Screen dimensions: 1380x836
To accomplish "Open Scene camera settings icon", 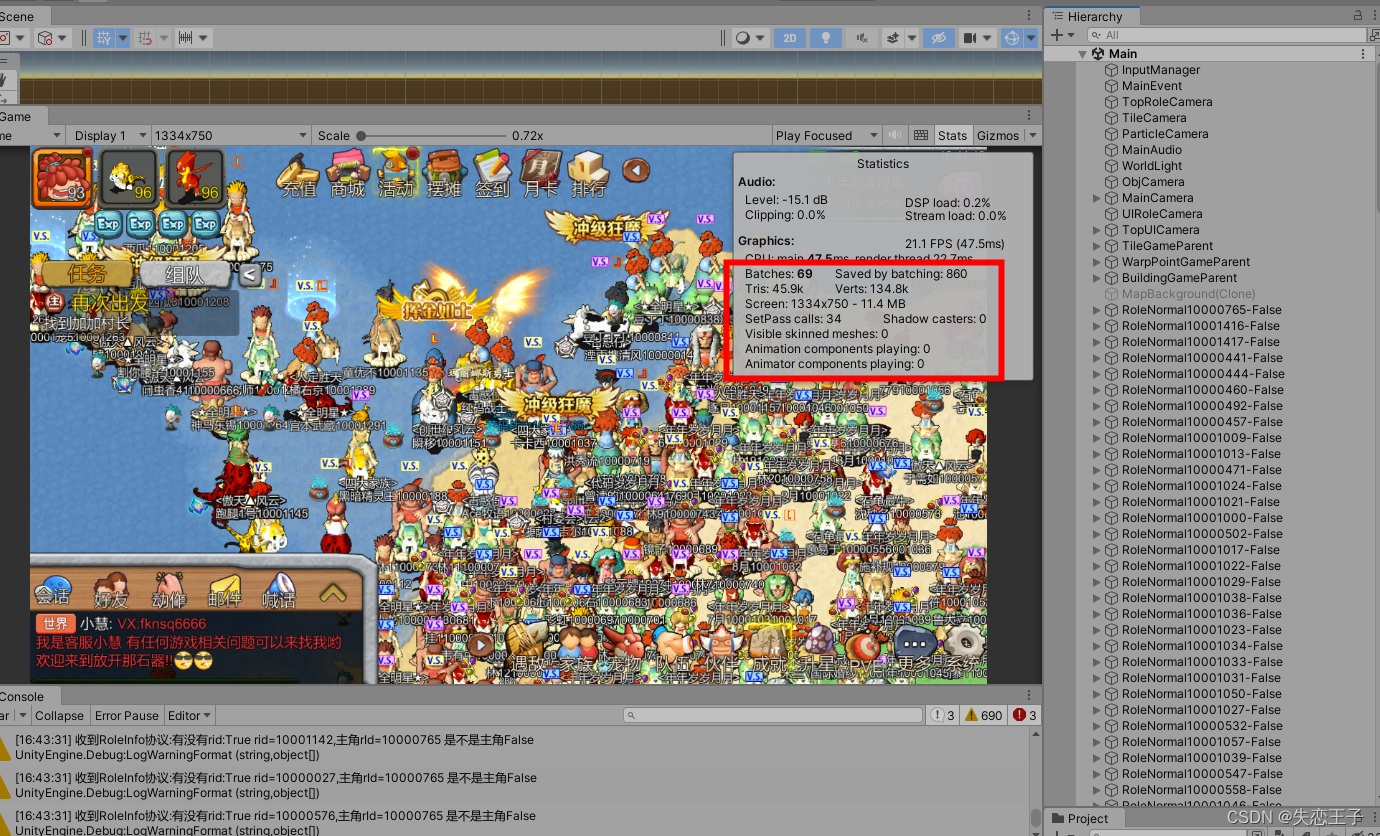I will click(968, 38).
